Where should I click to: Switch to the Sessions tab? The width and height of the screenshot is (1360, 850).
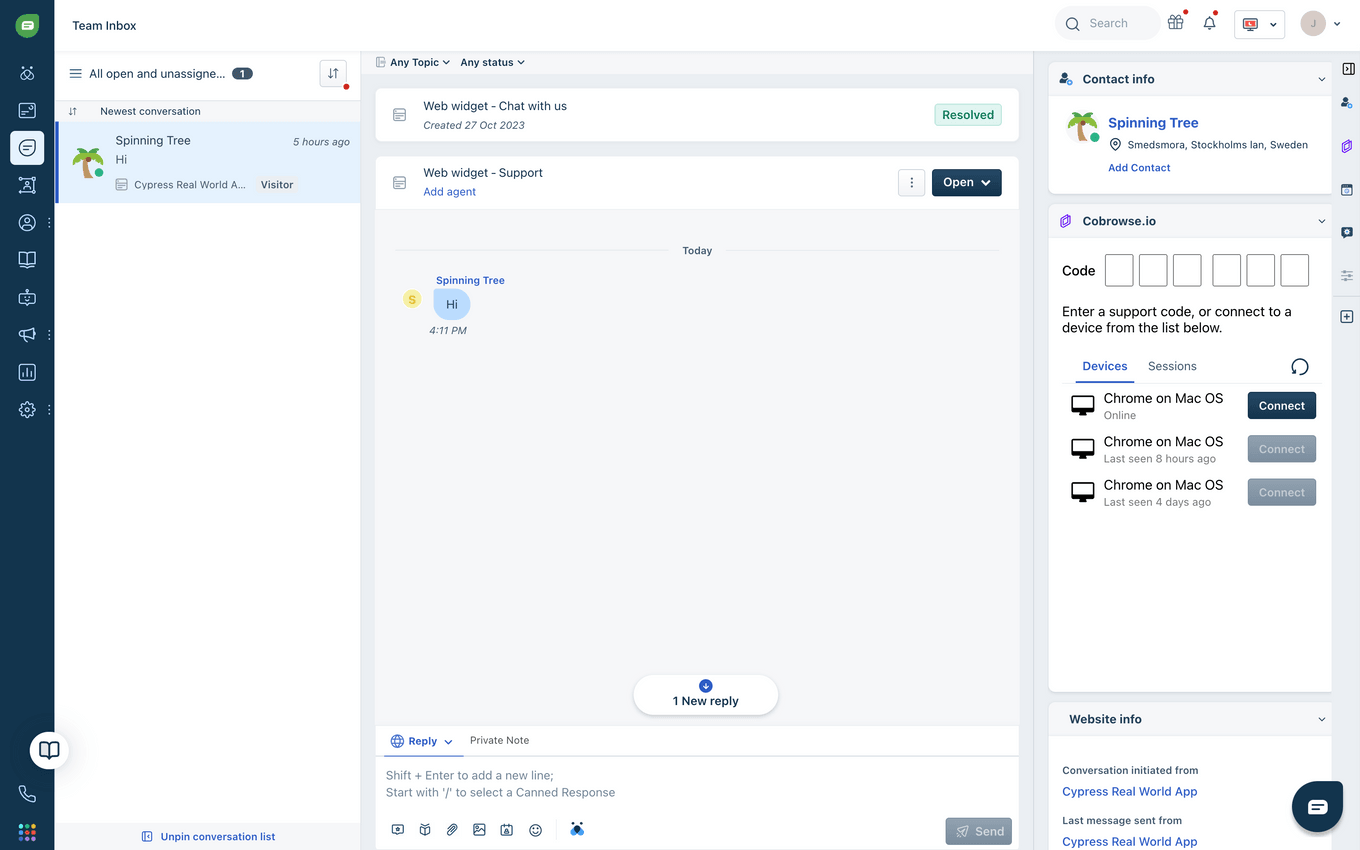pyautogui.click(x=1172, y=366)
